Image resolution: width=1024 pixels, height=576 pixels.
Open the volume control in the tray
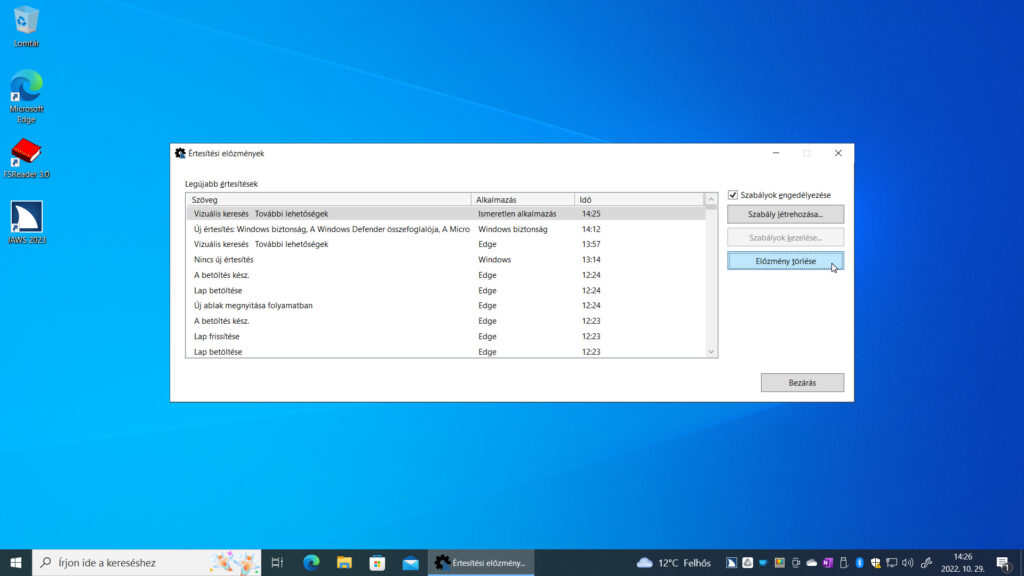pyautogui.click(x=907, y=562)
